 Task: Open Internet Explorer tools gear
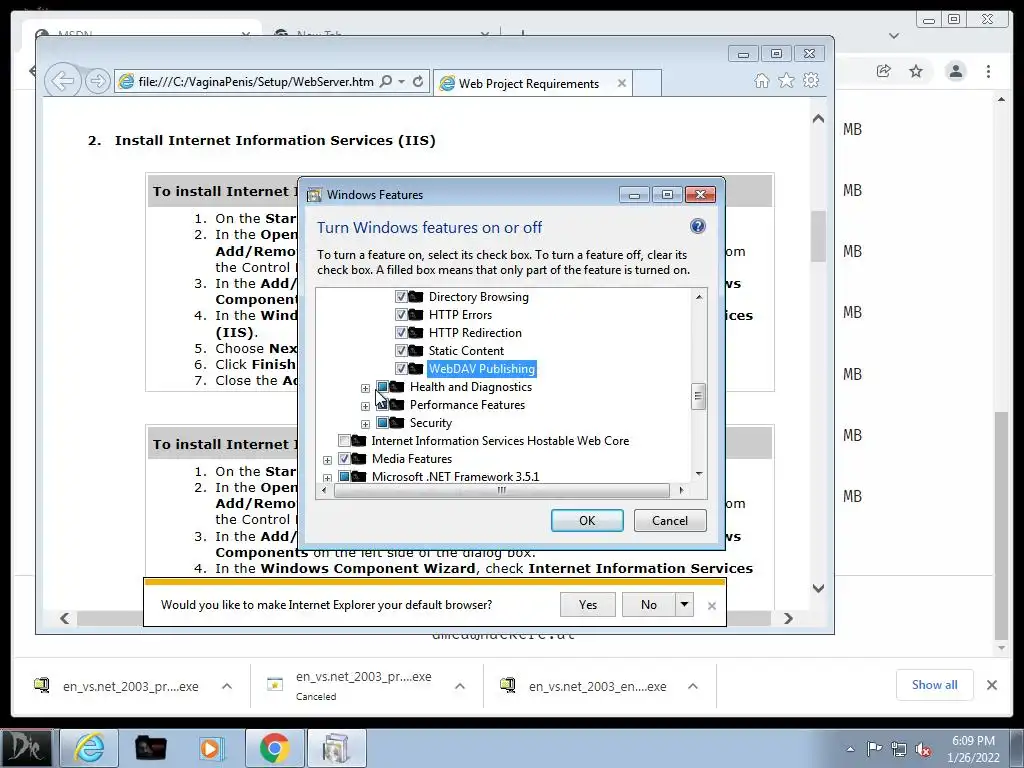tap(811, 80)
